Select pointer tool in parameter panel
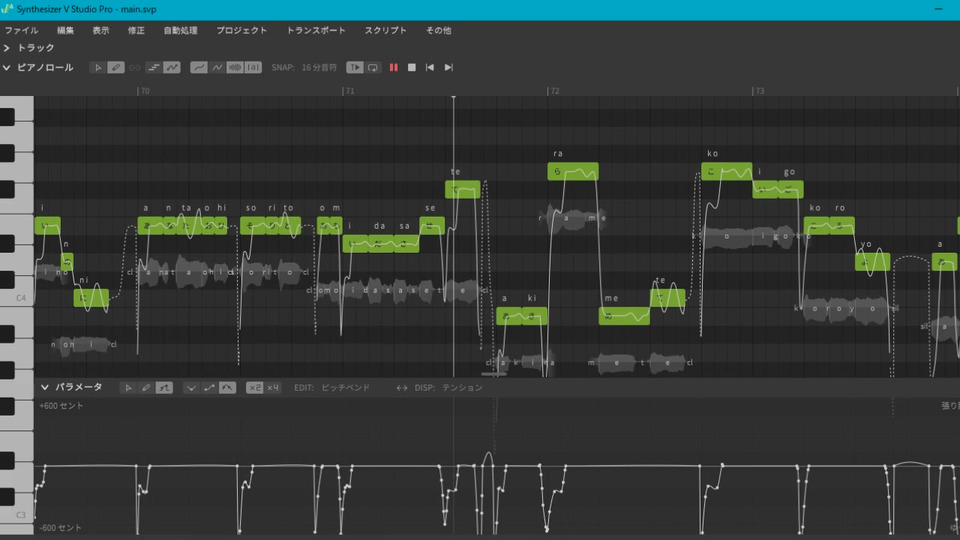Viewport: 960px width, 540px height. (x=128, y=388)
